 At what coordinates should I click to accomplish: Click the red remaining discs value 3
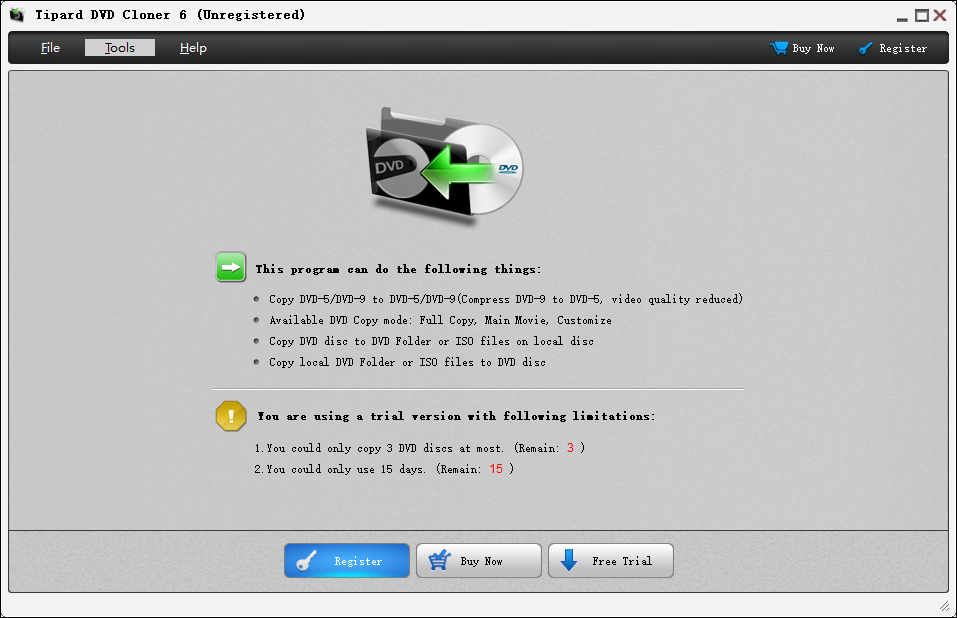tap(571, 448)
